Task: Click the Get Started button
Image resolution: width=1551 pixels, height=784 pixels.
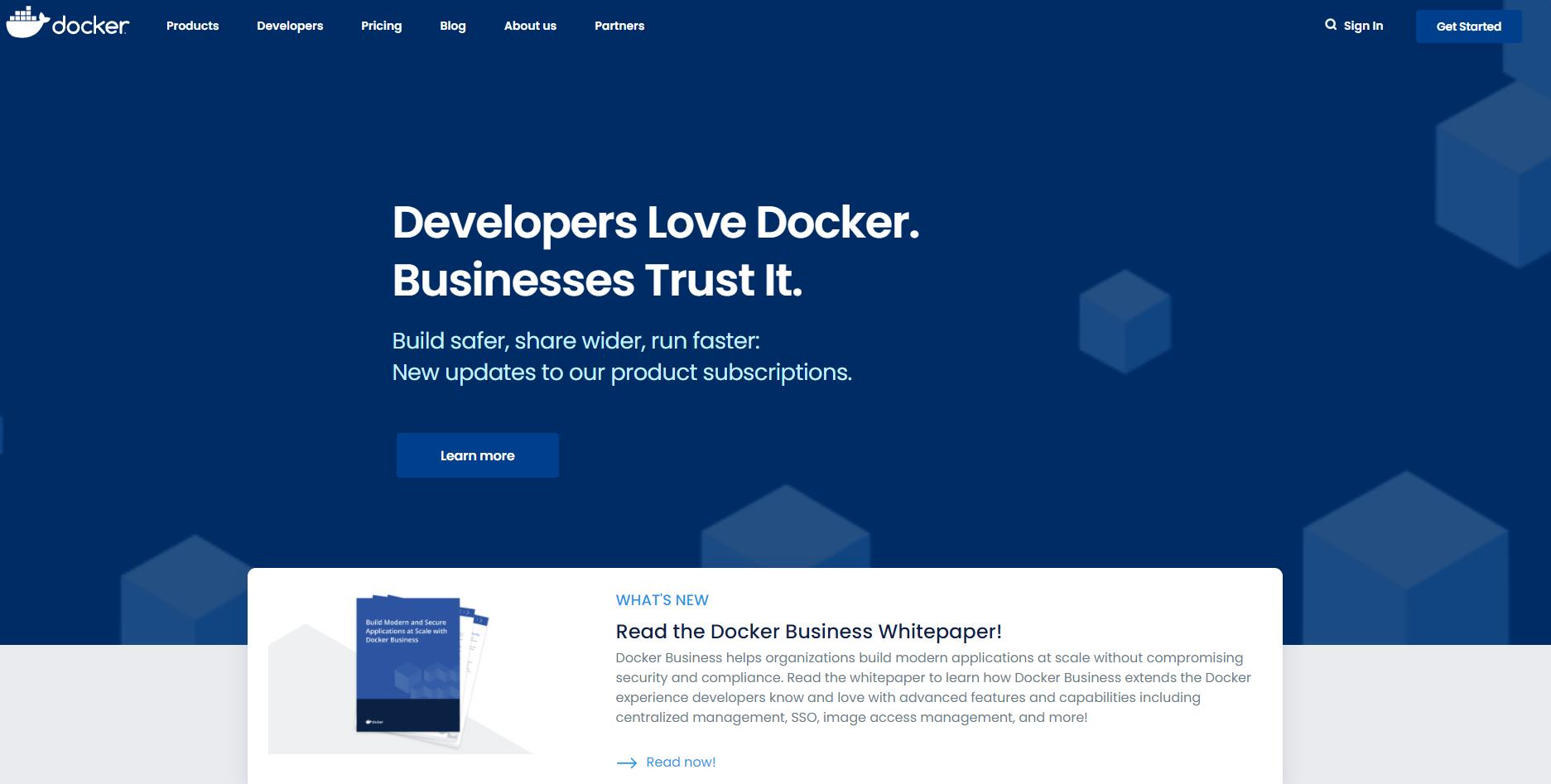Action: coord(1468,26)
